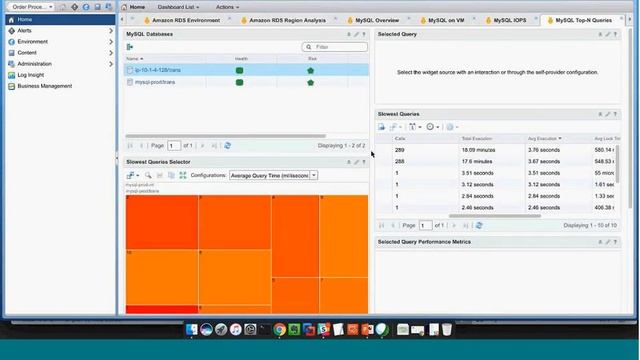Select the ip-10-1-4-128/trans database row

(246, 70)
